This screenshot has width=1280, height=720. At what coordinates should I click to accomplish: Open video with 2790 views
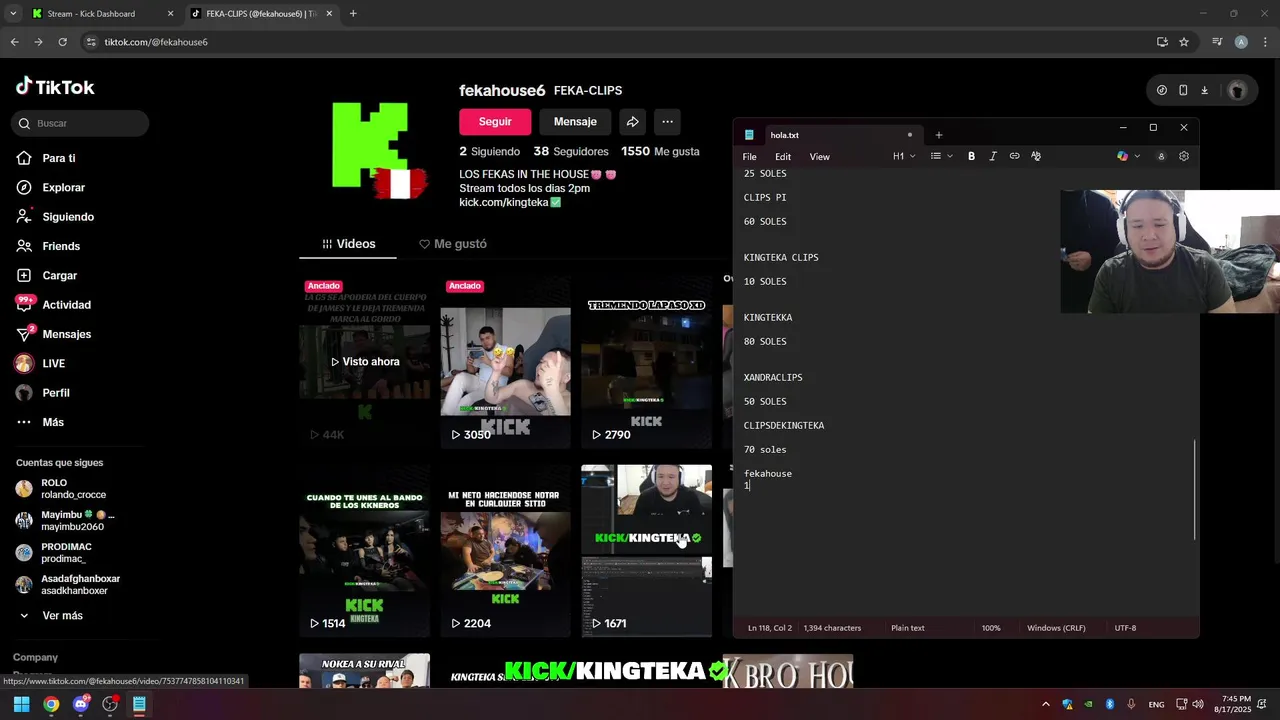click(646, 363)
